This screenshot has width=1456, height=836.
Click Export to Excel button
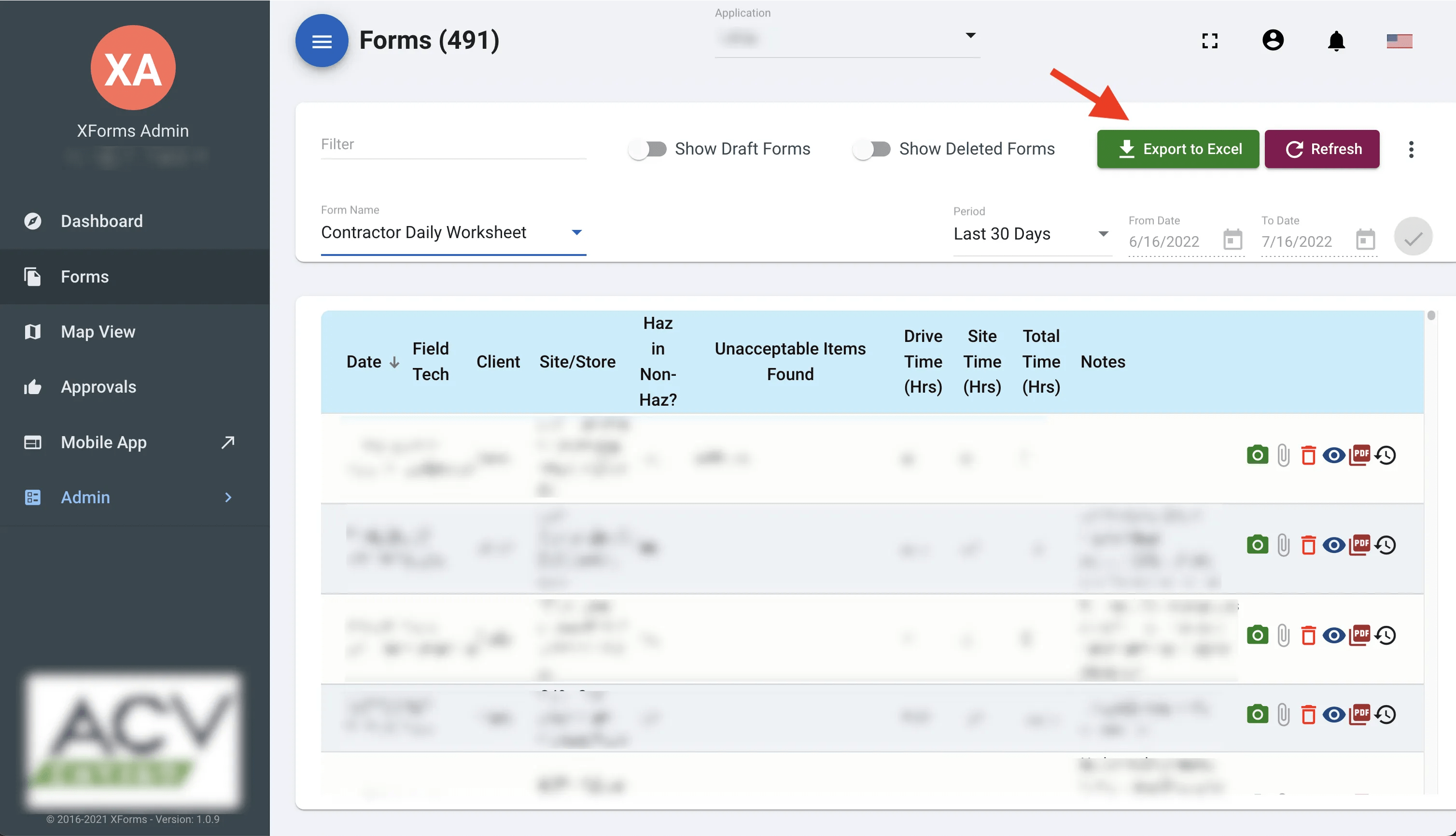(x=1177, y=149)
